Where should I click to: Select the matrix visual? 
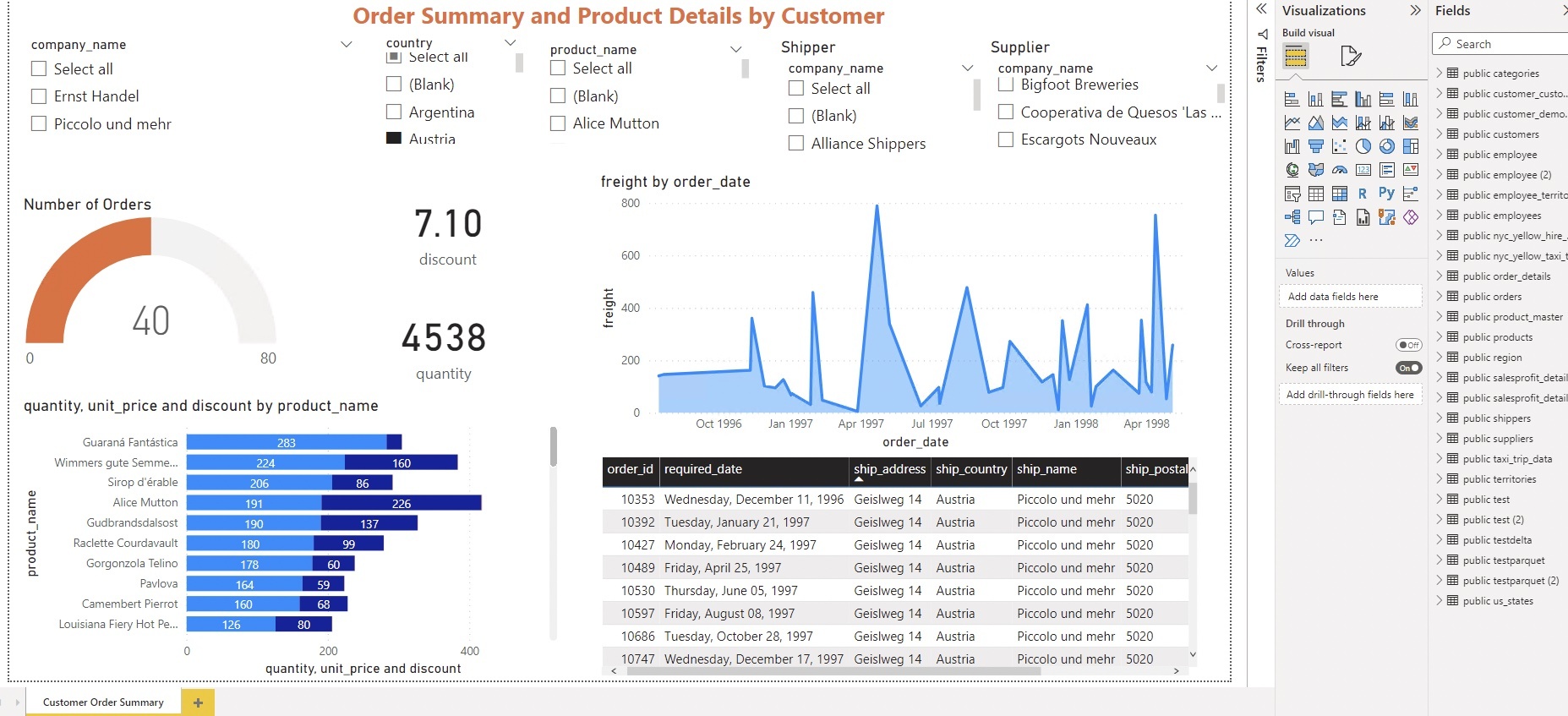(x=1340, y=194)
